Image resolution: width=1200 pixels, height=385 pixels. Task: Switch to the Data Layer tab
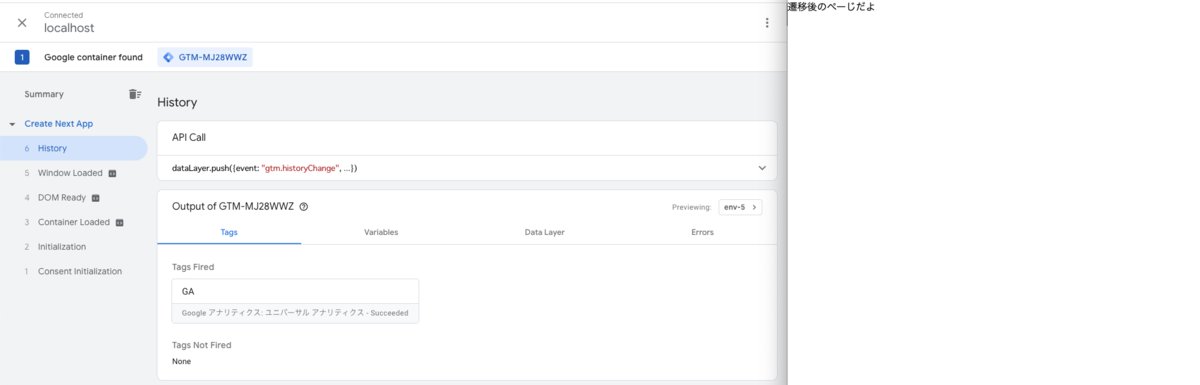[x=544, y=232]
